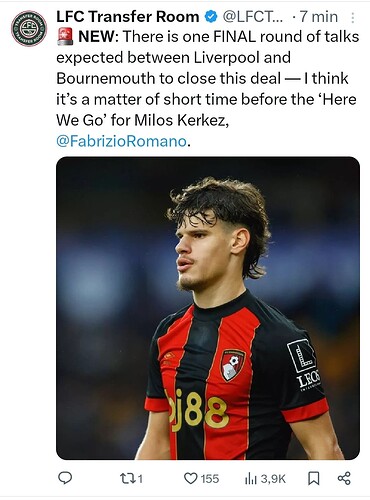Click the bold NEW text in tweet
Viewport: 370px width, 500px height.
click(98, 36)
